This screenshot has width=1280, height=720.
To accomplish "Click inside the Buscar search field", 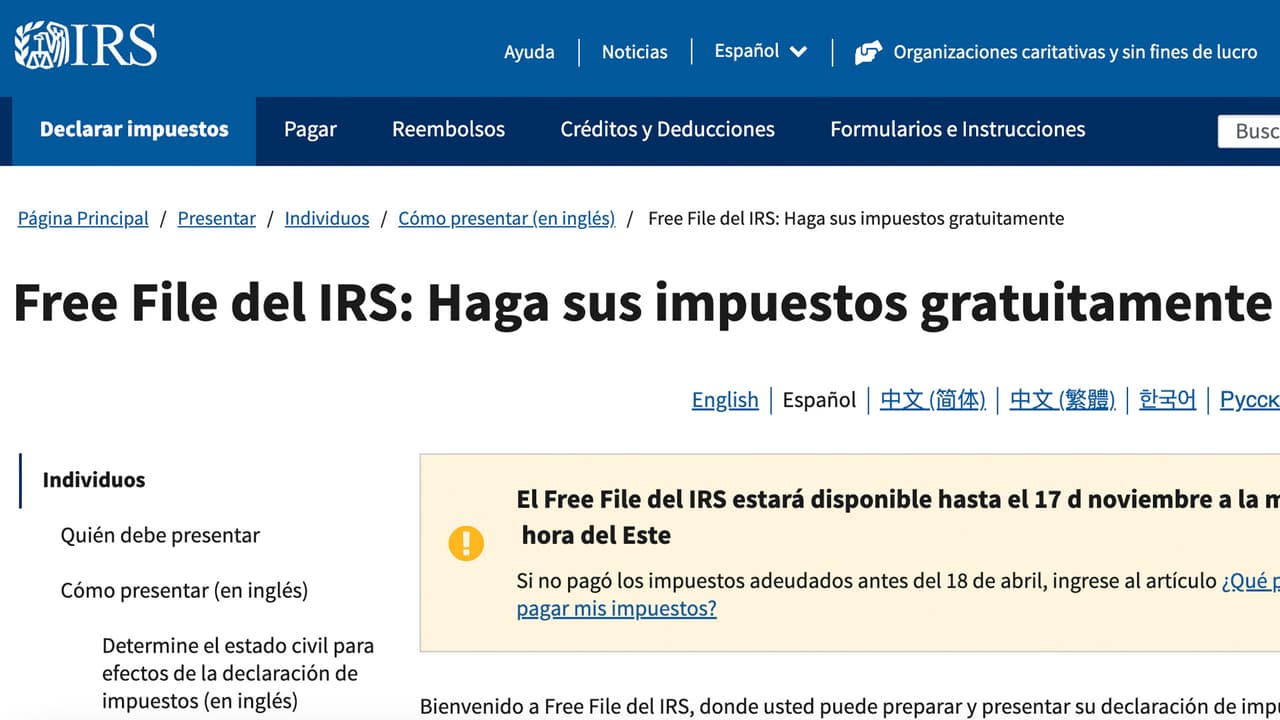I will click(1252, 131).
